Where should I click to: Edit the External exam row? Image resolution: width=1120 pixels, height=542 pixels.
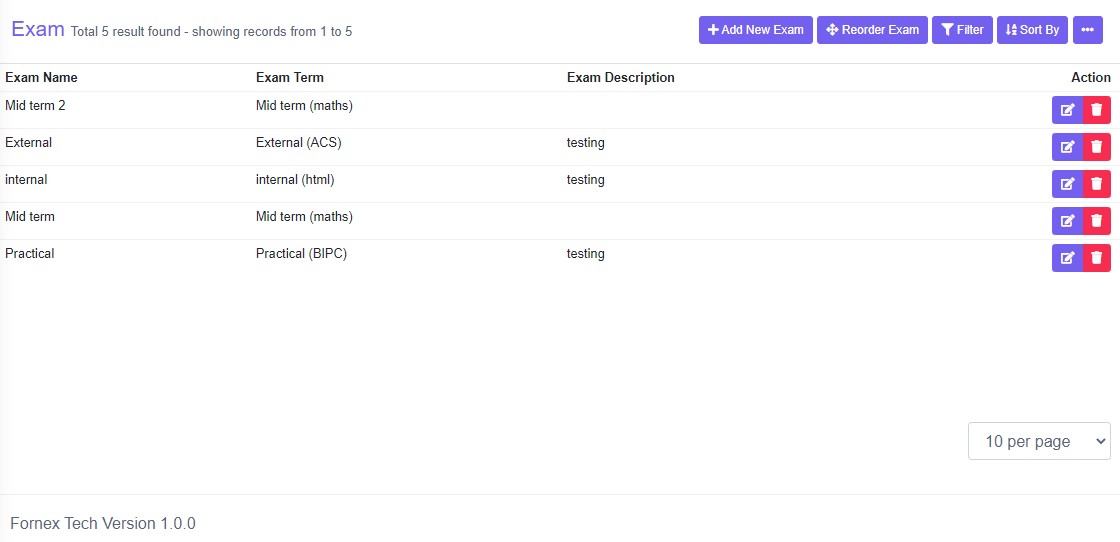click(1067, 147)
